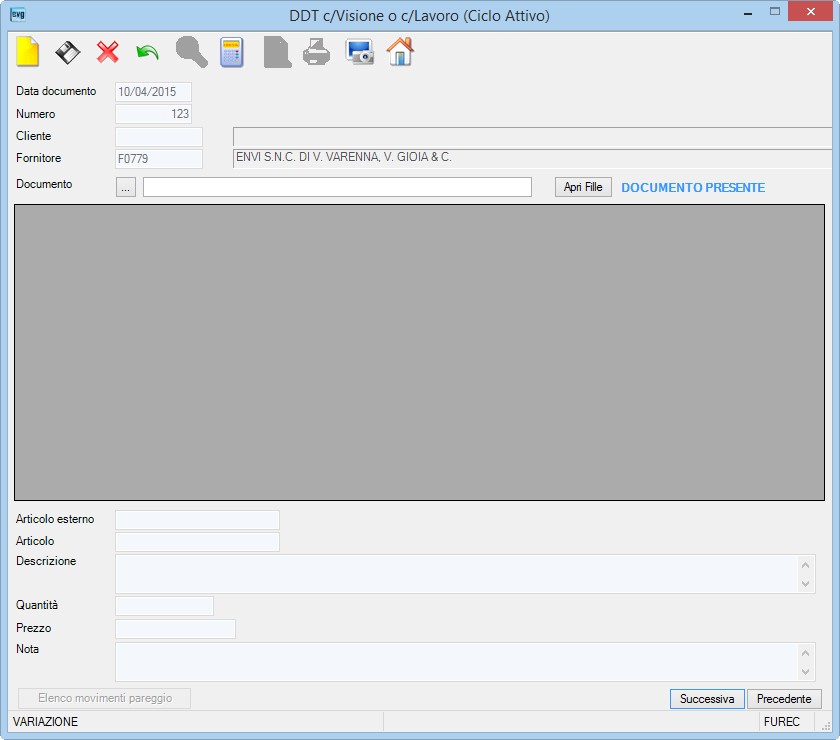Click the Apri Fille button
Viewport: 840px width, 740px height.
(583, 187)
